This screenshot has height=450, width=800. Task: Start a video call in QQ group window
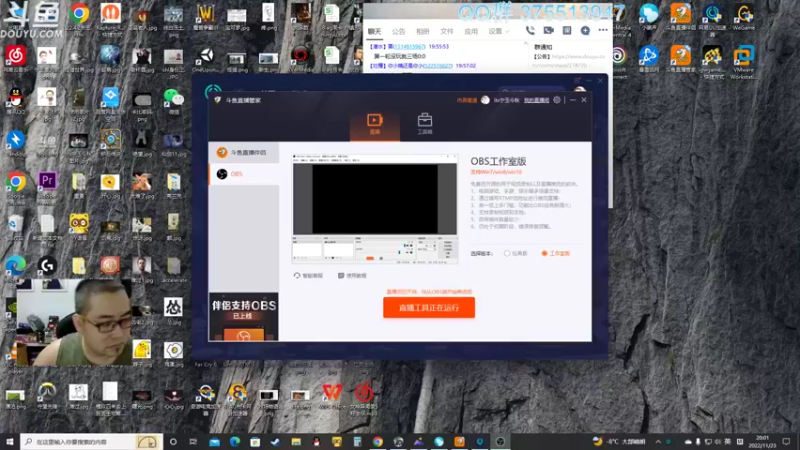pyautogui.click(x=548, y=31)
